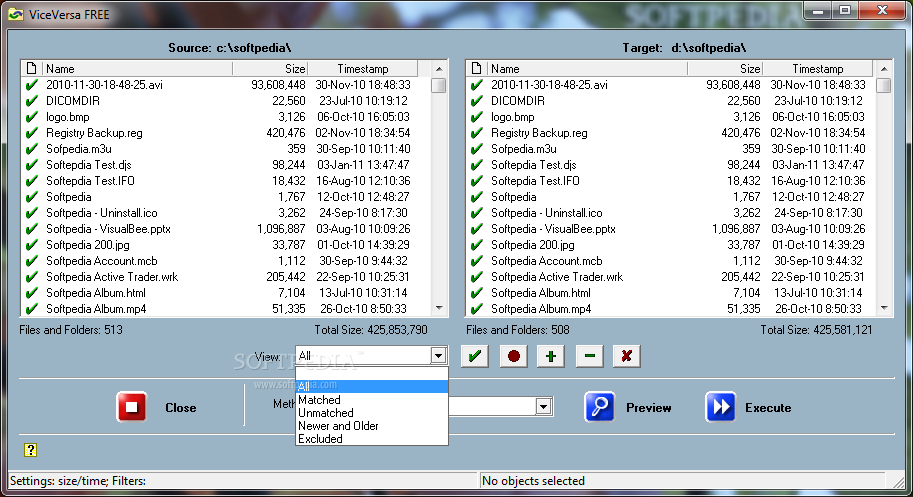The image size is (913, 497).
Task: Click Source 'Files and Folders: 513' label
Action: [x=70, y=330]
